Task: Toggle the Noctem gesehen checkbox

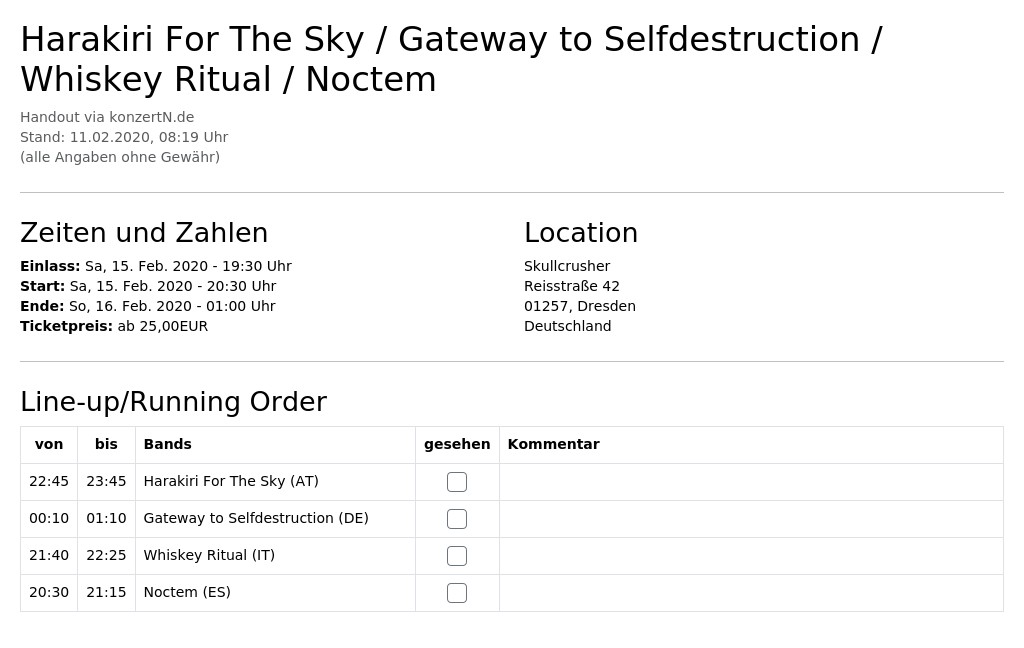Action: 456,593
